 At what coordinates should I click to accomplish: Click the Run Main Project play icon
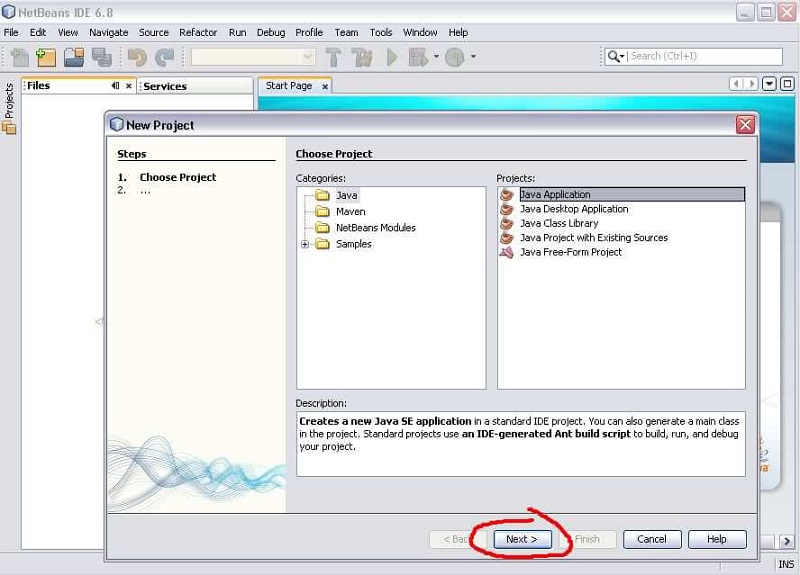tap(391, 57)
